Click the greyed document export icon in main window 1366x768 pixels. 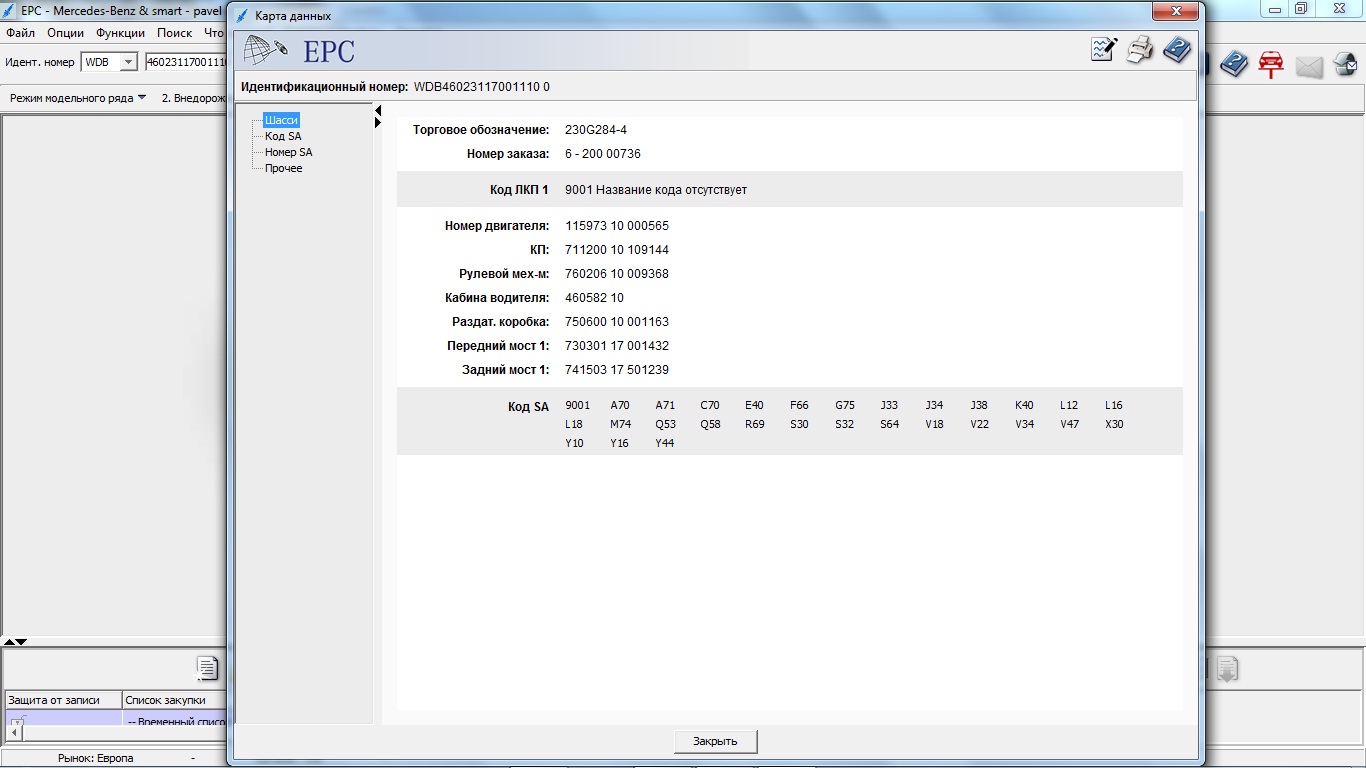[x=1228, y=669]
